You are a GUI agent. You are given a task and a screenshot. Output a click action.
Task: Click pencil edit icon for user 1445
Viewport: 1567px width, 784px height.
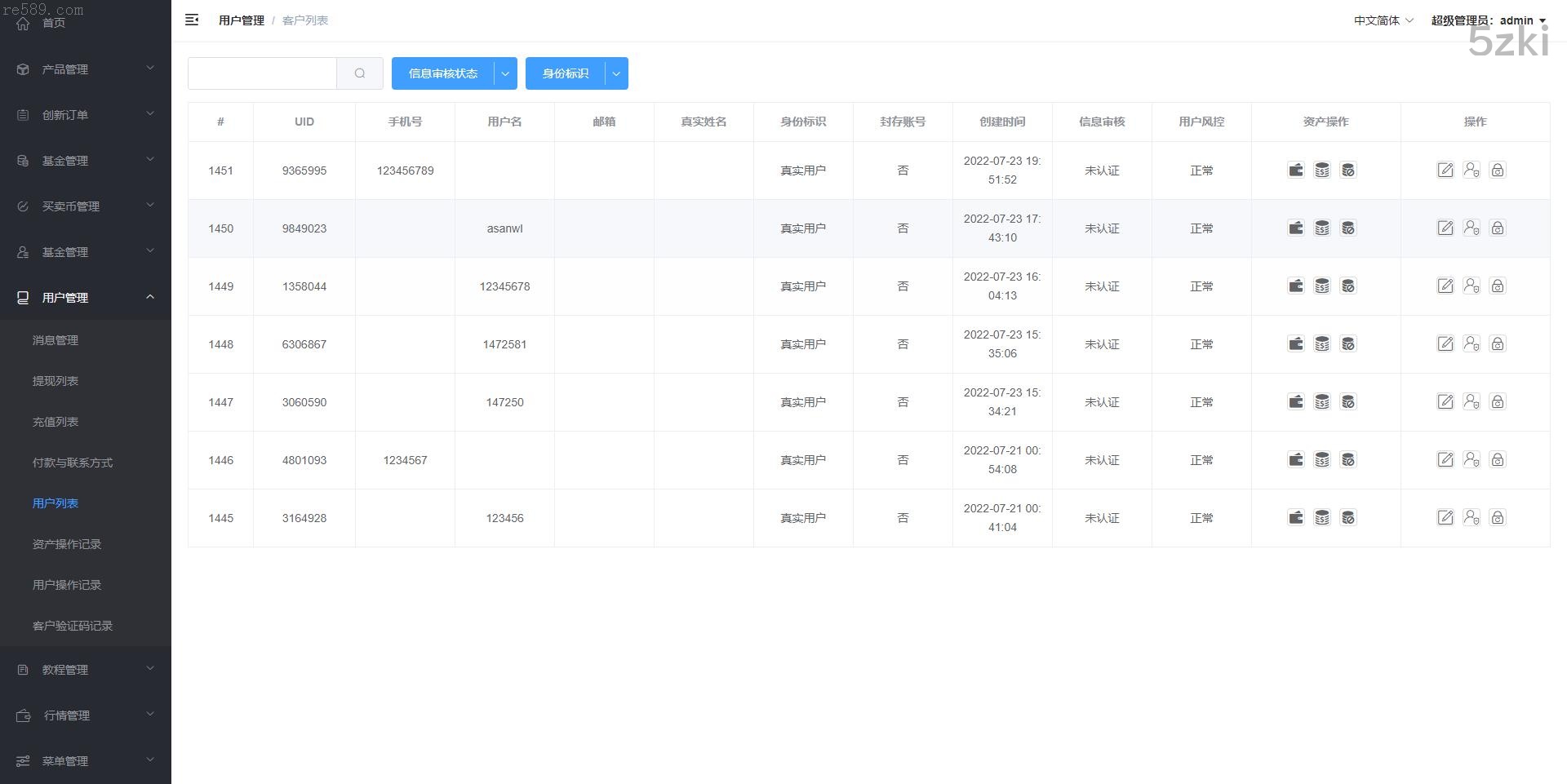(1445, 517)
